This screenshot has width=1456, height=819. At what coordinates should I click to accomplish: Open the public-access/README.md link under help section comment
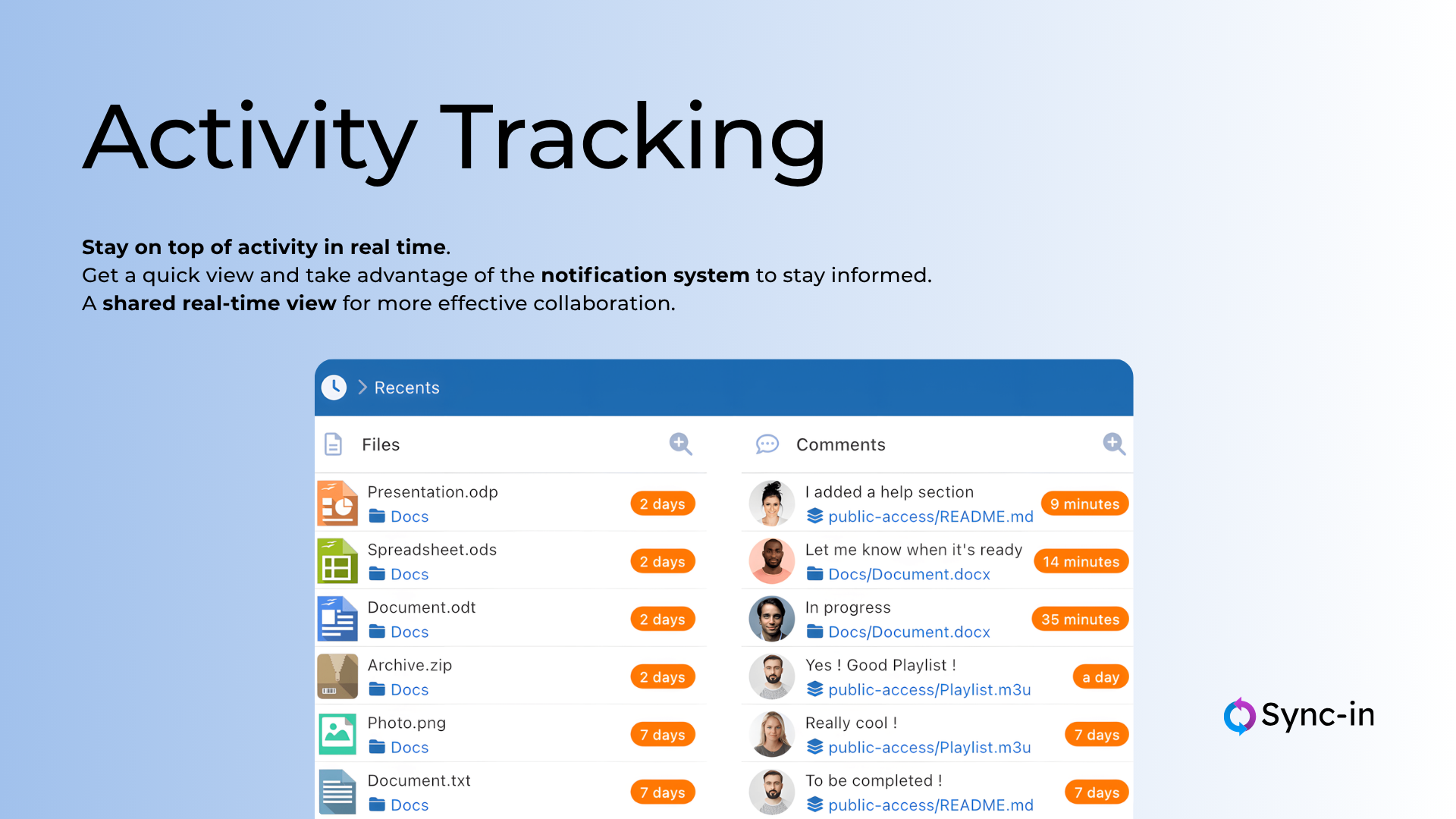930,516
